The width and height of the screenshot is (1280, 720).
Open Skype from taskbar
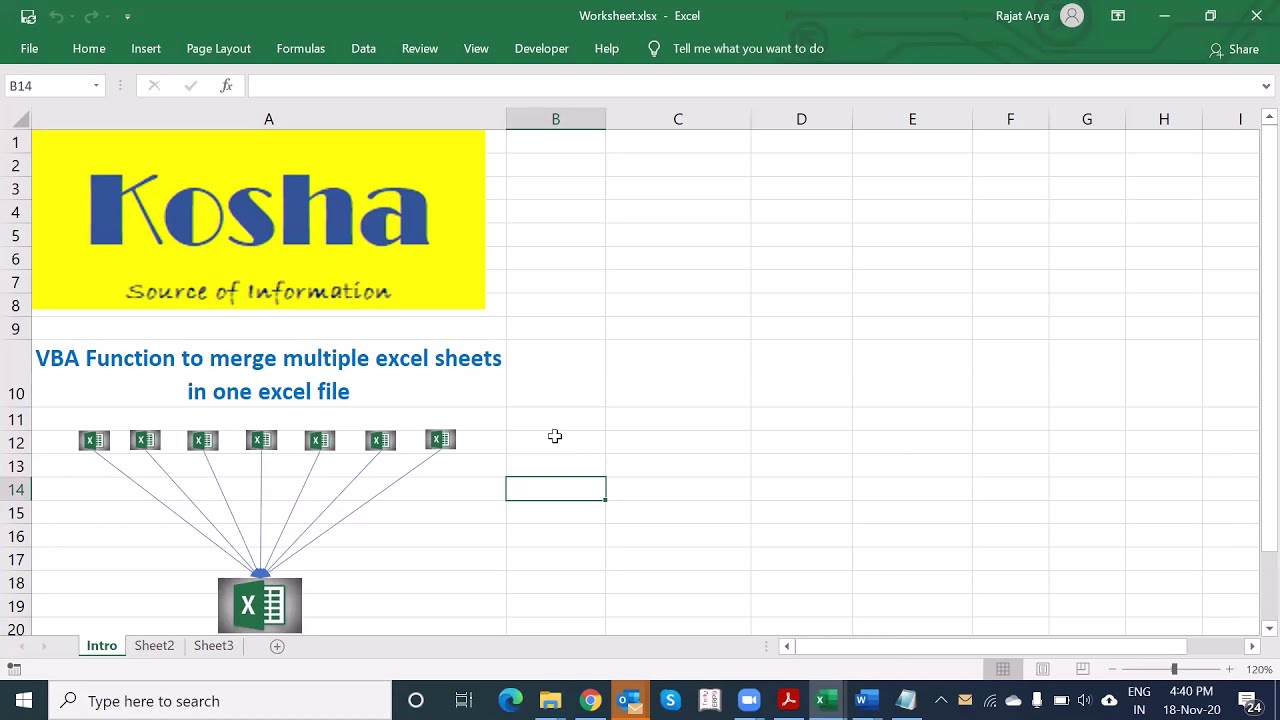pyautogui.click(x=670, y=701)
